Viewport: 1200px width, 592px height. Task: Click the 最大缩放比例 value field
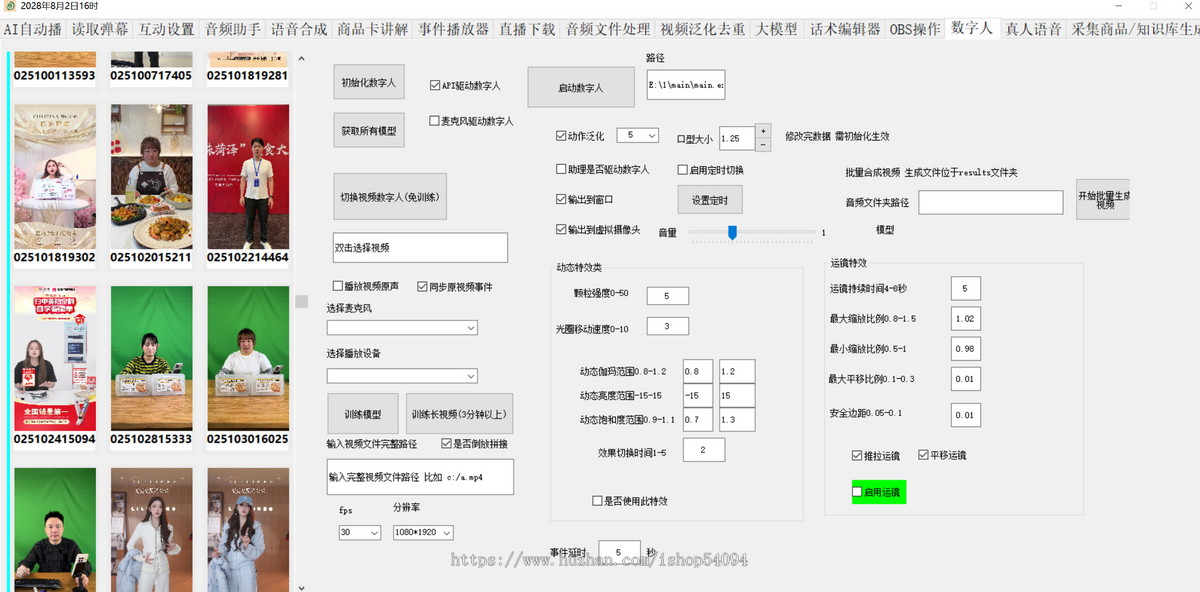point(966,319)
